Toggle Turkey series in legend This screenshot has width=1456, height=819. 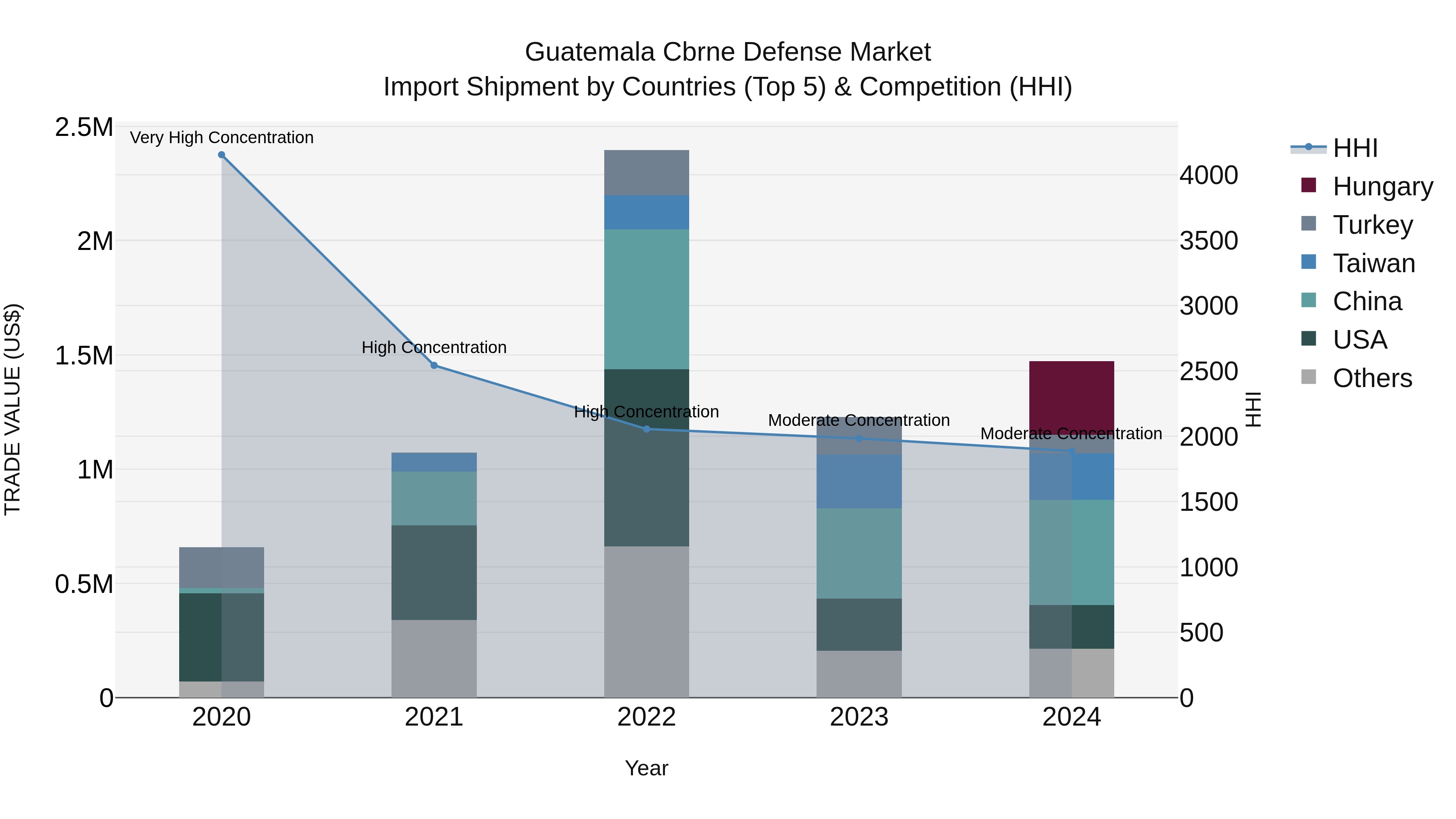click(1357, 224)
